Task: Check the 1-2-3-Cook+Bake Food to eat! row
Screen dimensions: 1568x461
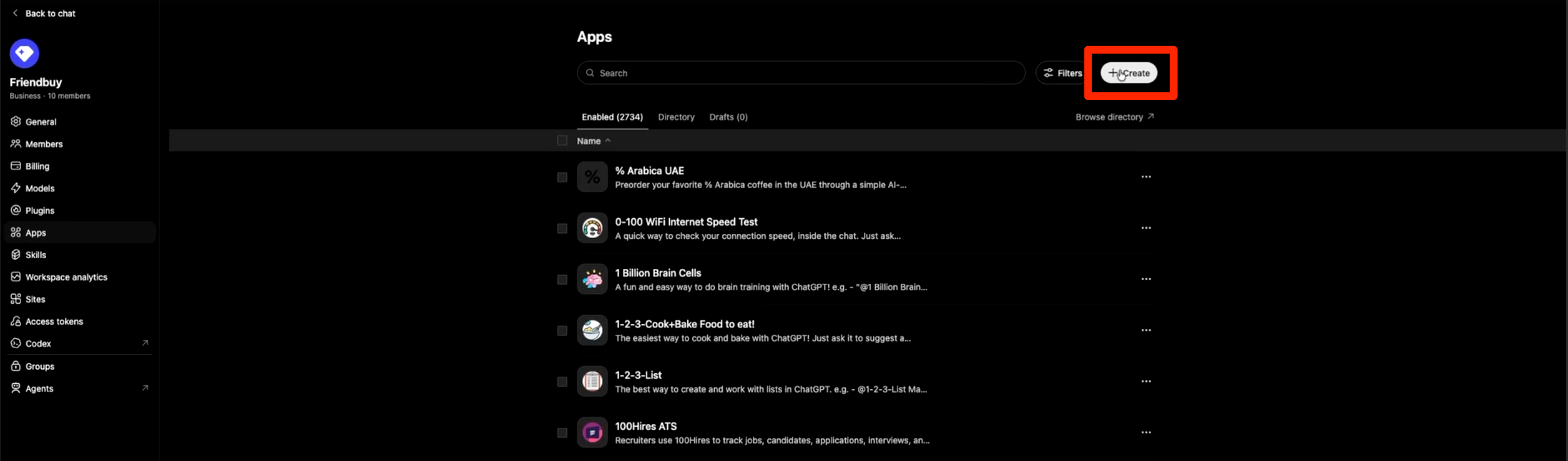Action: pyautogui.click(x=562, y=330)
